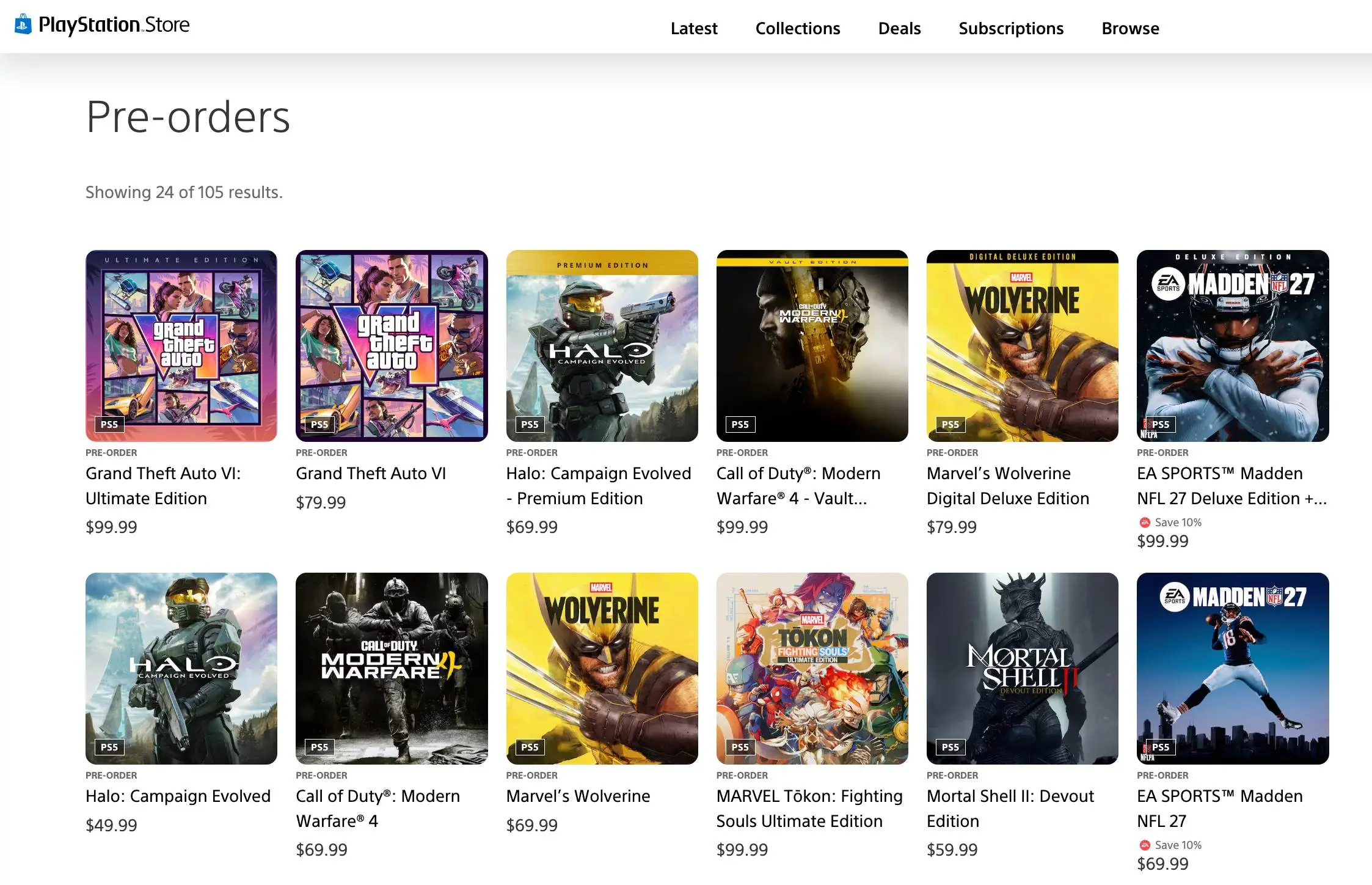This screenshot has width=1372, height=885.
Task: Click the Marvel's Wolverine title text
Action: point(578,796)
